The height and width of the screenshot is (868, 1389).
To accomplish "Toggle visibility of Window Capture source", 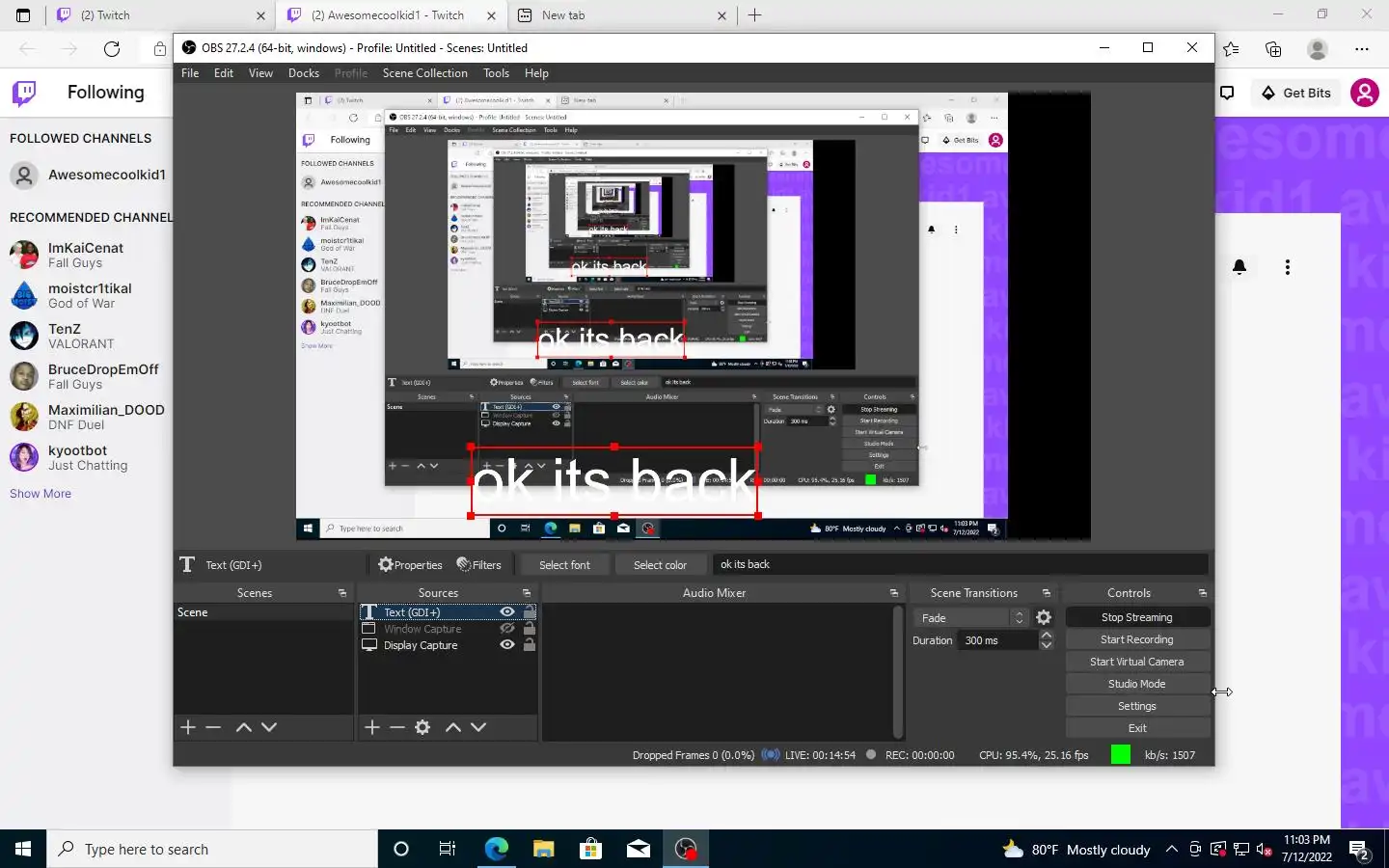I will (507, 628).
